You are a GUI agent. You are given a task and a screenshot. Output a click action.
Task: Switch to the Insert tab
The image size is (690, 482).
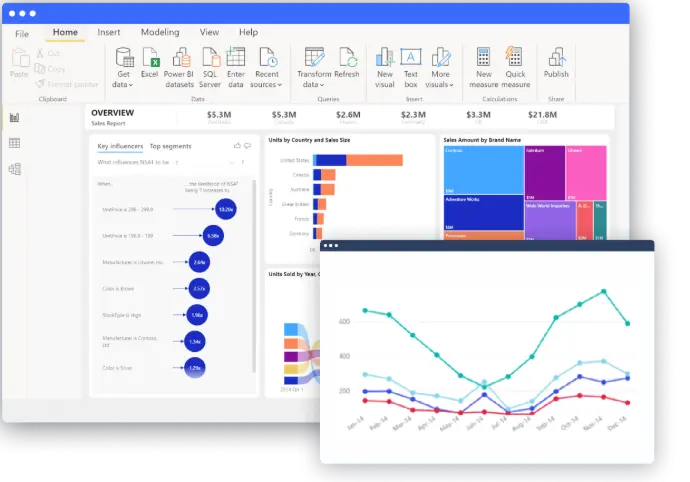(109, 32)
